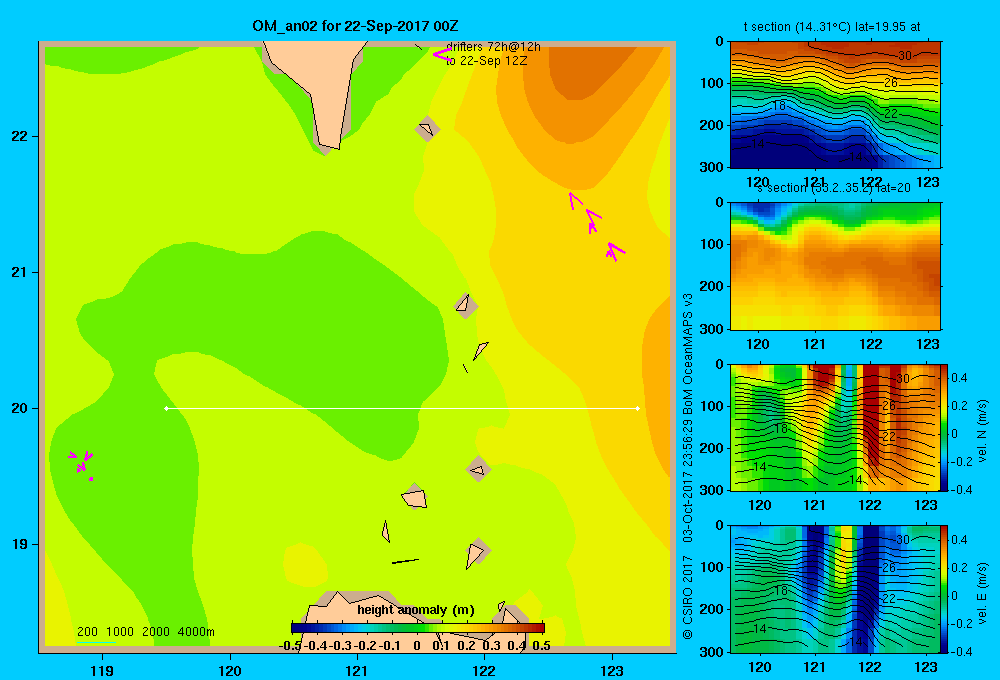
Task: Click latitude label 21 on main map axis
Action: pyautogui.click(x=20, y=272)
